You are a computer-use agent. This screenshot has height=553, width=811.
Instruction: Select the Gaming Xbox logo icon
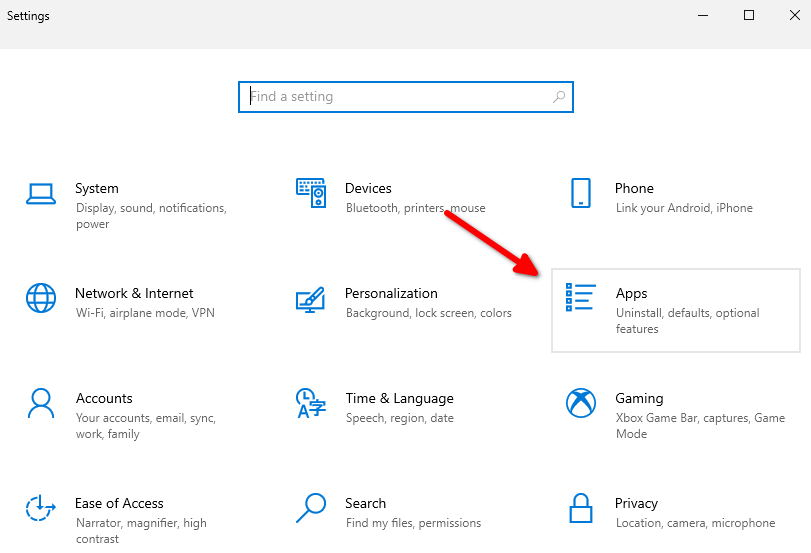pos(581,403)
